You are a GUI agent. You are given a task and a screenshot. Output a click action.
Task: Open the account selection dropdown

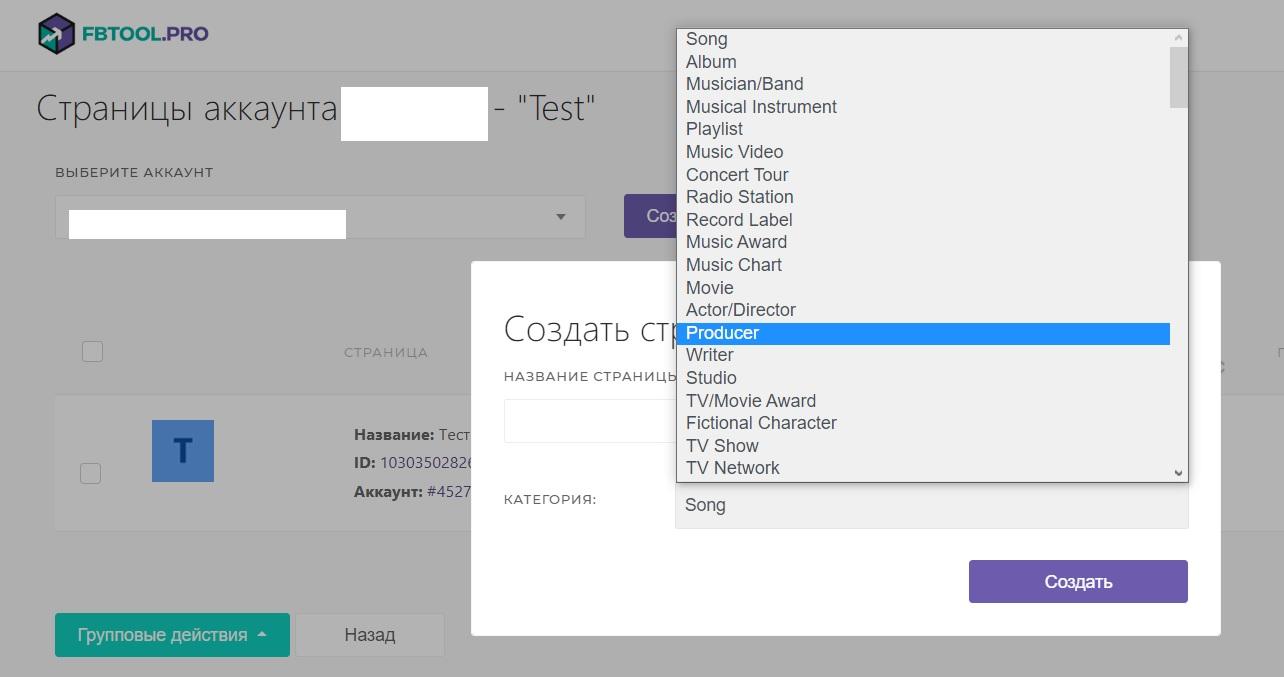[320, 217]
